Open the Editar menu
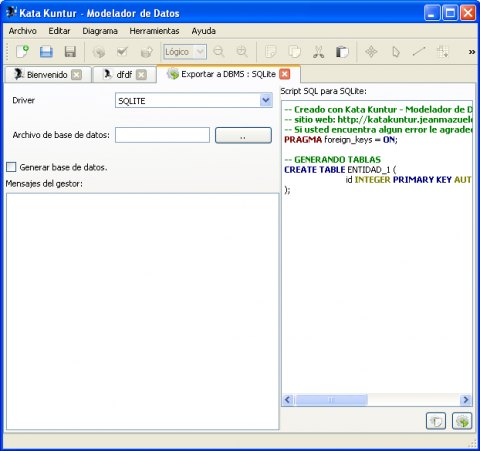 coord(59,31)
